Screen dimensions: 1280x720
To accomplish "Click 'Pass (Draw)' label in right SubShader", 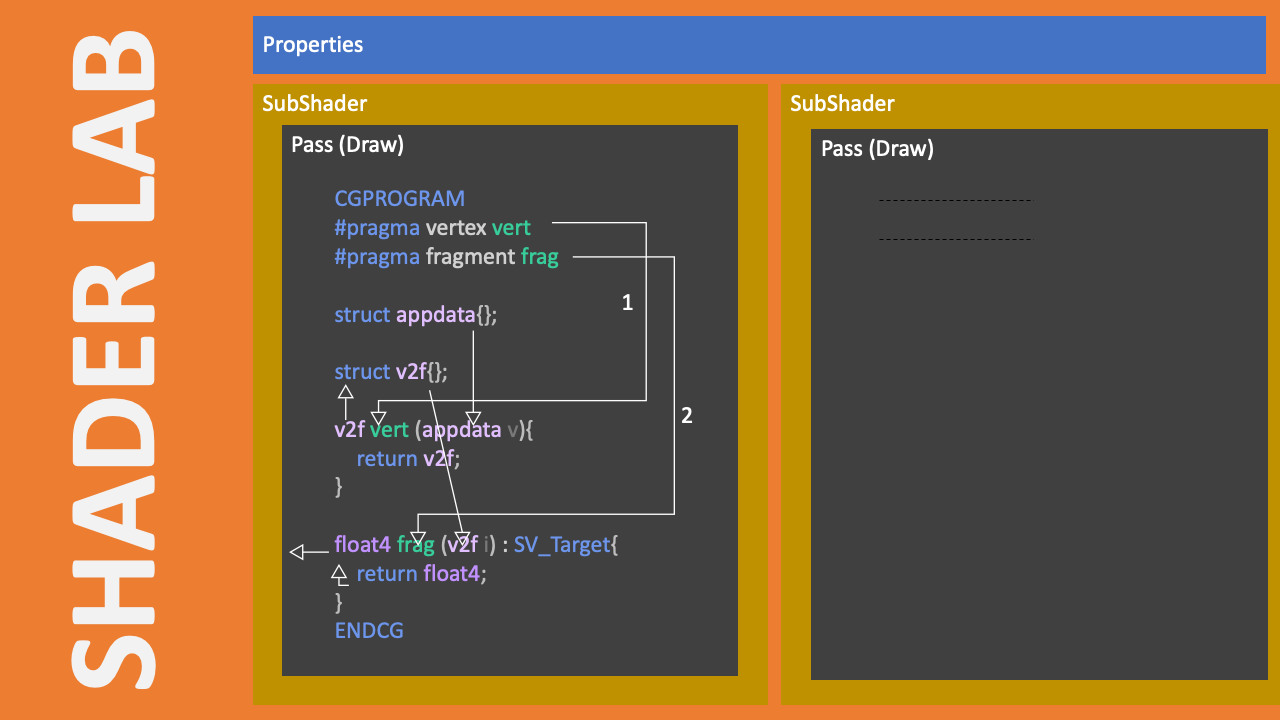I will [877, 148].
